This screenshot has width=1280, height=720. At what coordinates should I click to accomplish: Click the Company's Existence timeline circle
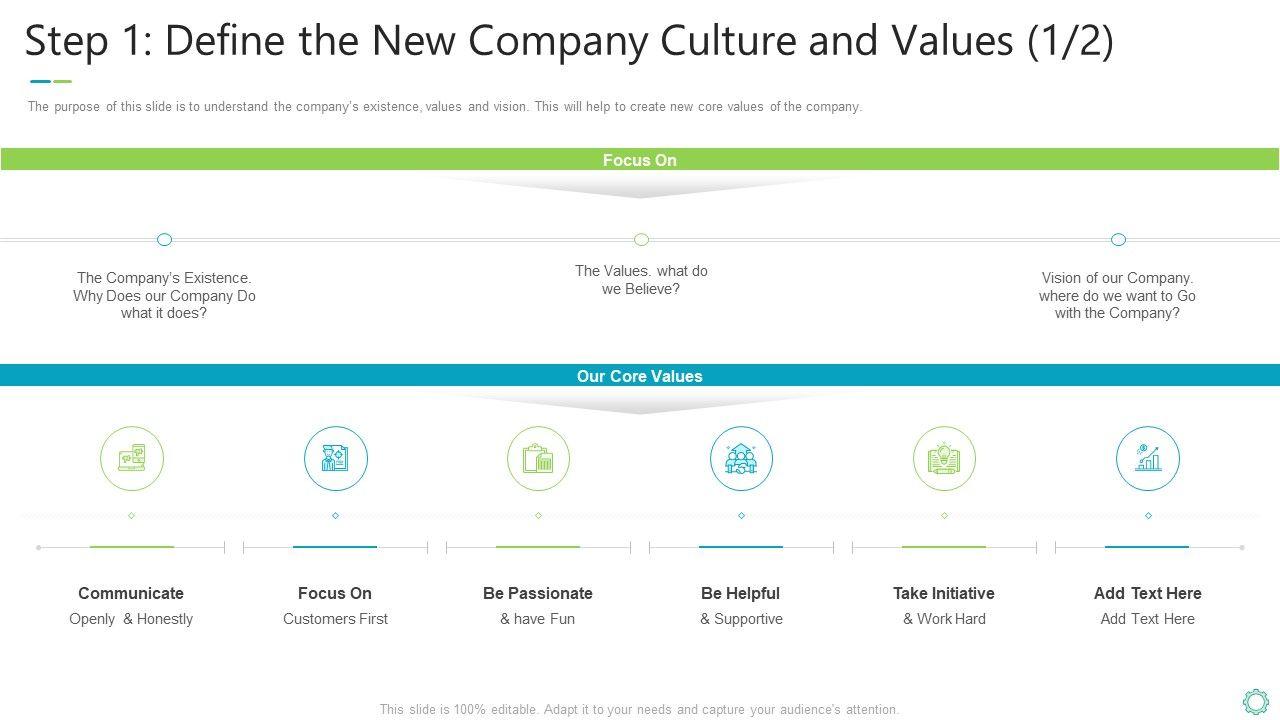165,239
